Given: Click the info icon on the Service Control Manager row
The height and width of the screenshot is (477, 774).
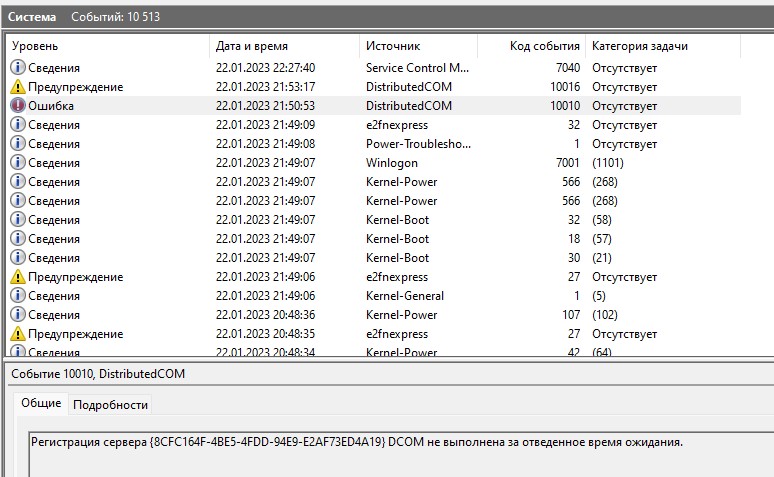Looking at the screenshot, I should point(17,68).
